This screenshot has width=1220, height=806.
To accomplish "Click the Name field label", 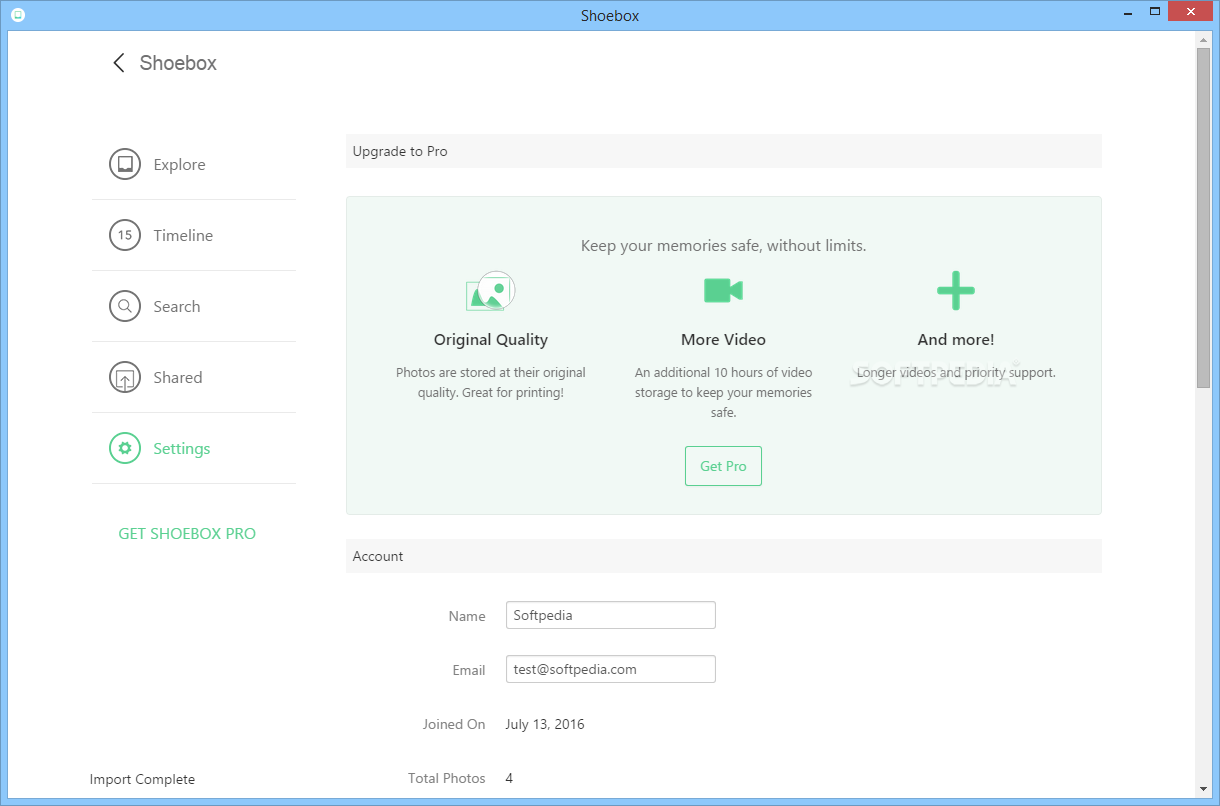I will [467, 616].
